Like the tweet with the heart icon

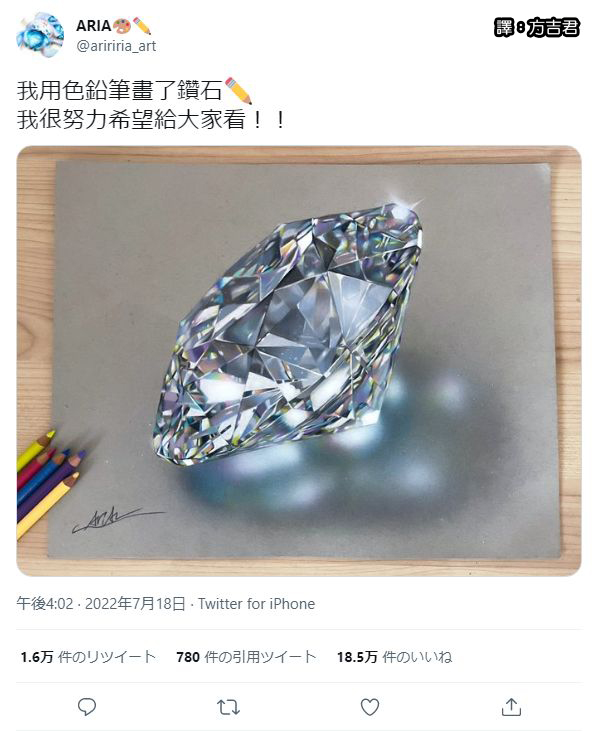coord(370,707)
